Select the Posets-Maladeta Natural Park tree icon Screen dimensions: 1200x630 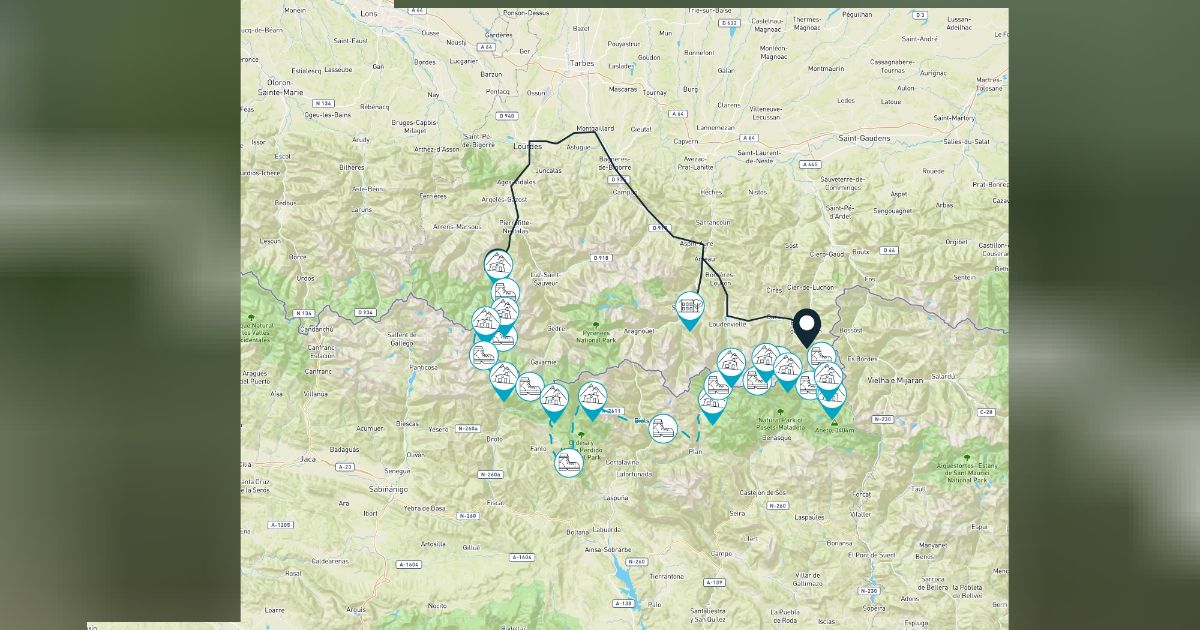[x=780, y=412]
